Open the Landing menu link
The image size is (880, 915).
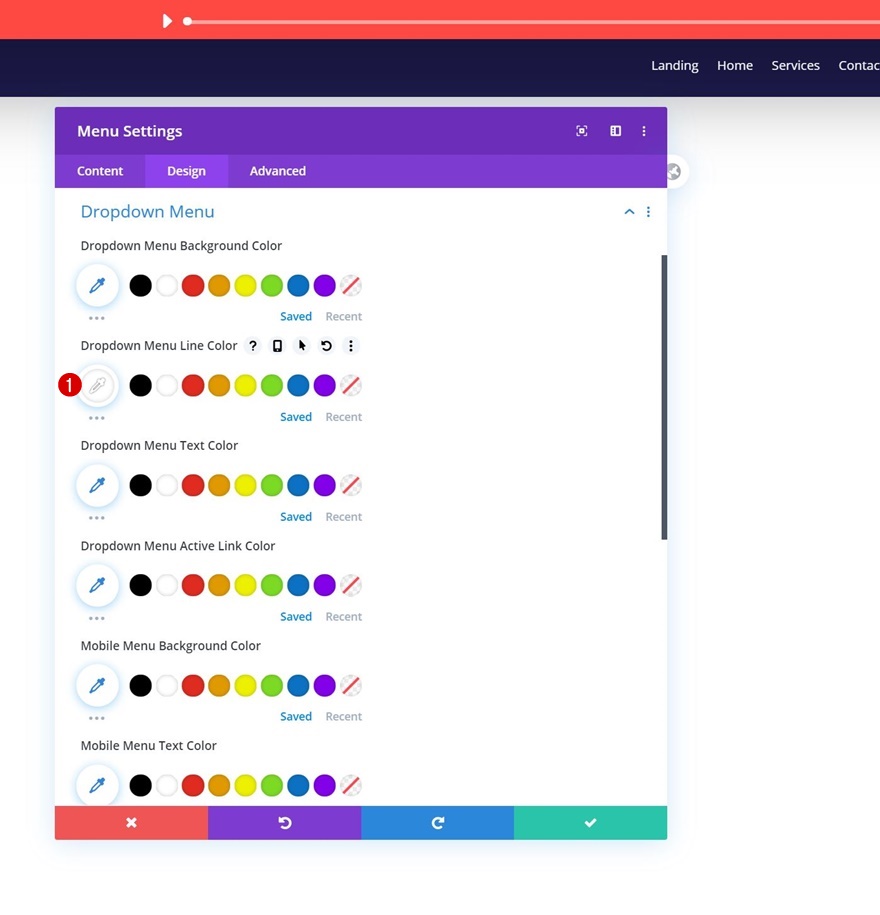tap(675, 65)
